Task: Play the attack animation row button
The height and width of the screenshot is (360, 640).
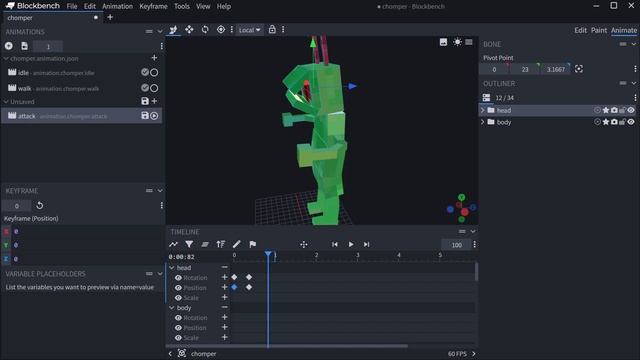Action: (154, 116)
